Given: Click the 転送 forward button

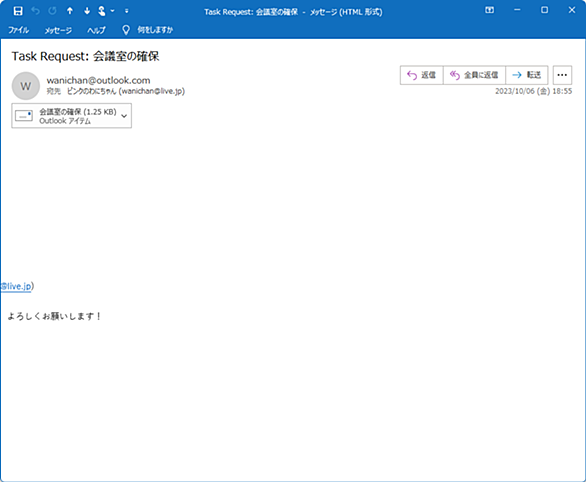Looking at the screenshot, I should [x=527, y=75].
